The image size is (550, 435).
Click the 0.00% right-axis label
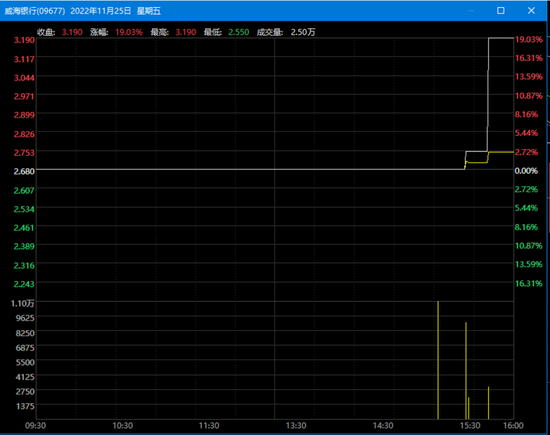pos(526,171)
